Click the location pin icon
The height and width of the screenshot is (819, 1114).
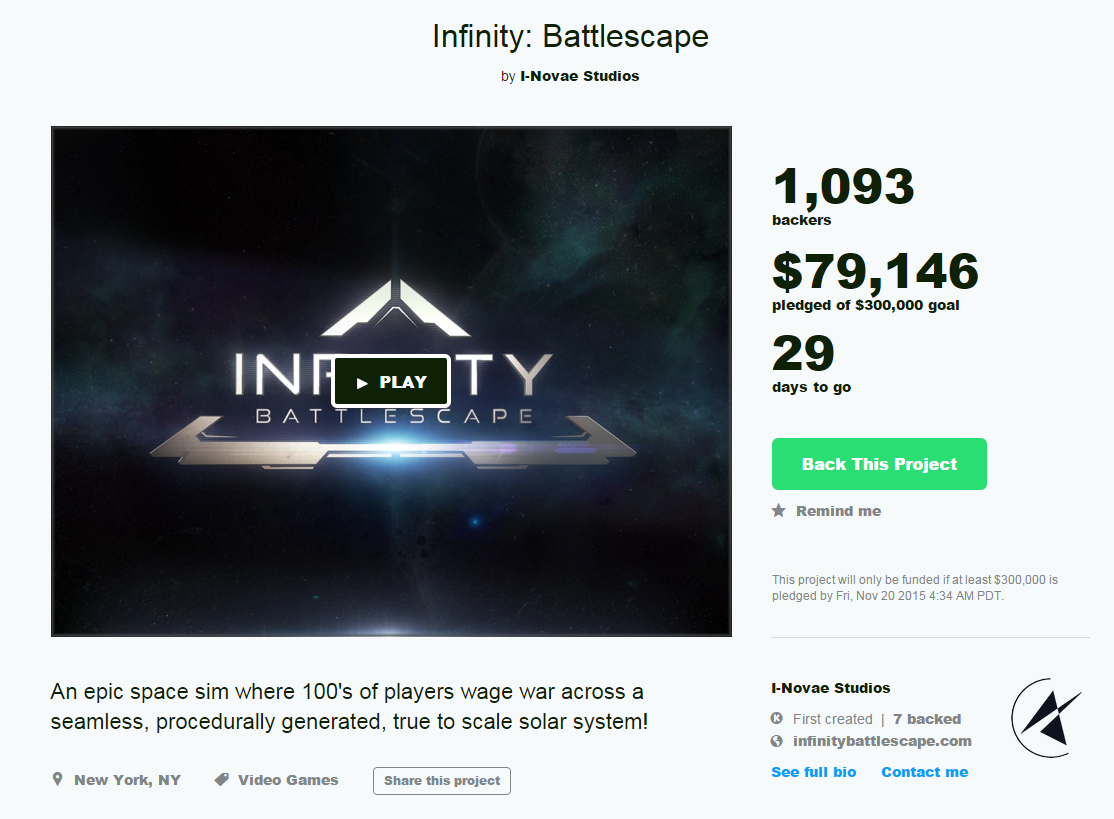58,779
